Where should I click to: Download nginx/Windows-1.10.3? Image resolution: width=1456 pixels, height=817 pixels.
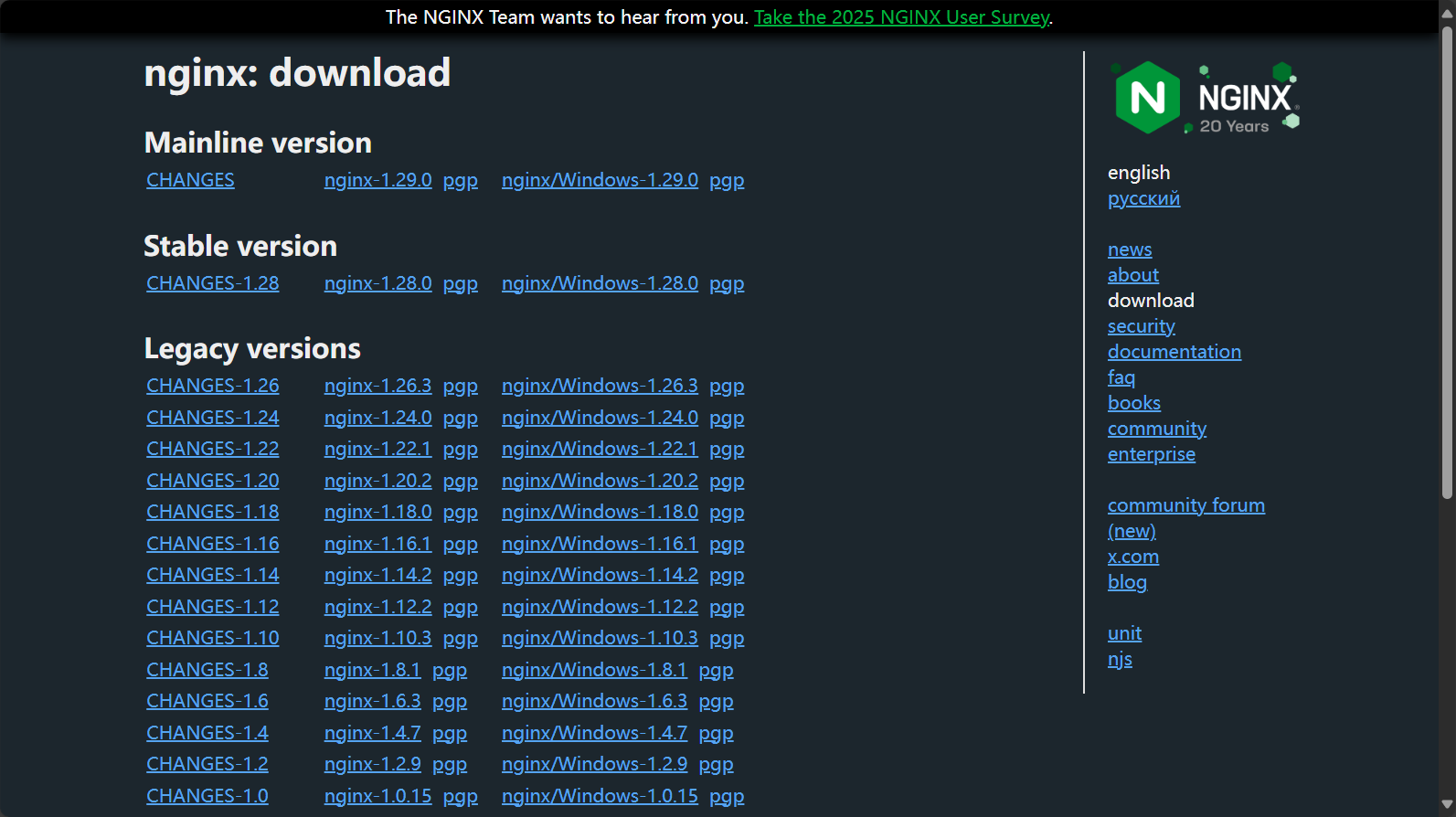(x=600, y=638)
